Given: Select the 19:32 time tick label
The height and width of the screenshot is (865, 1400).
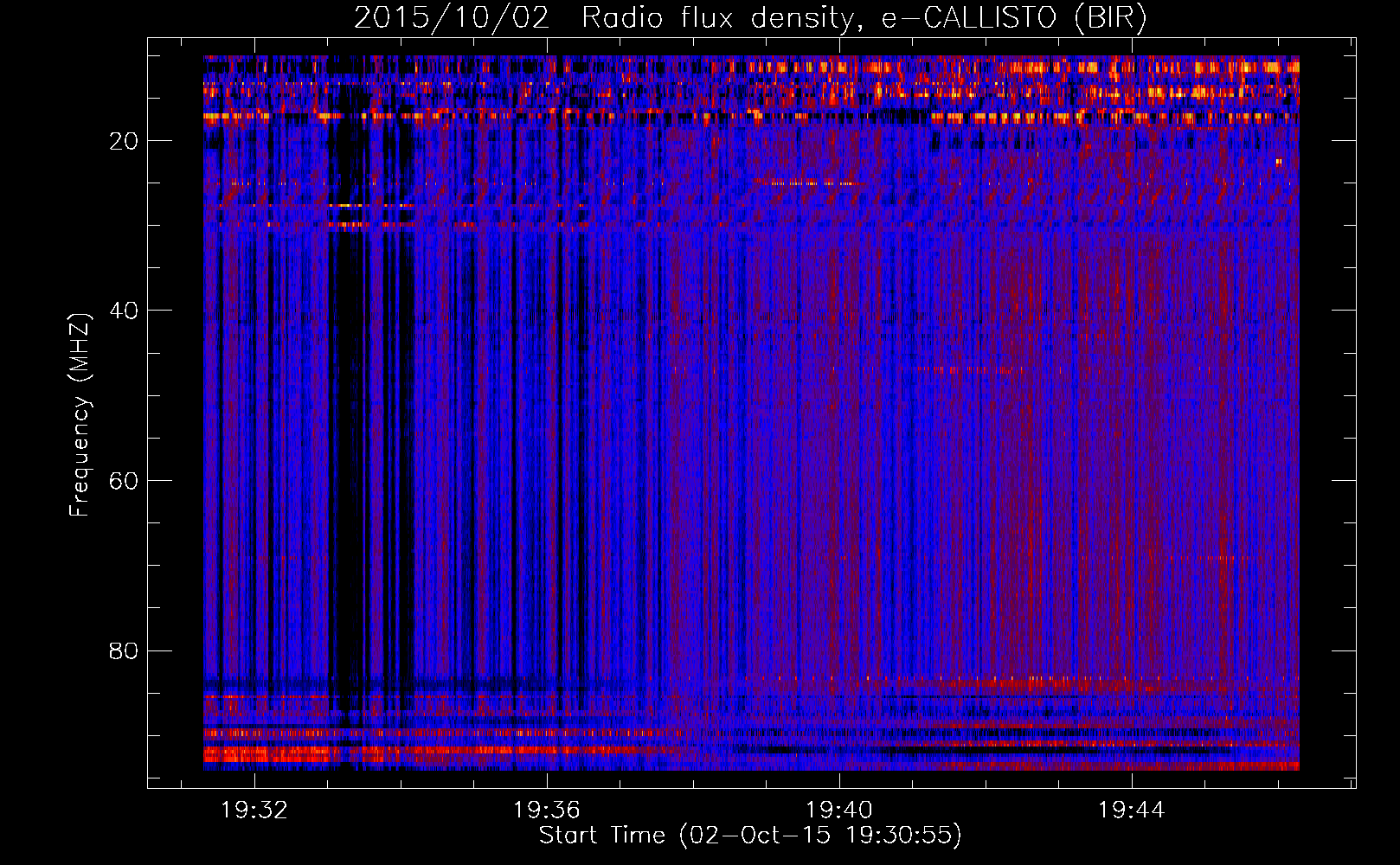Looking at the screenshot, I should pos(254,811).
